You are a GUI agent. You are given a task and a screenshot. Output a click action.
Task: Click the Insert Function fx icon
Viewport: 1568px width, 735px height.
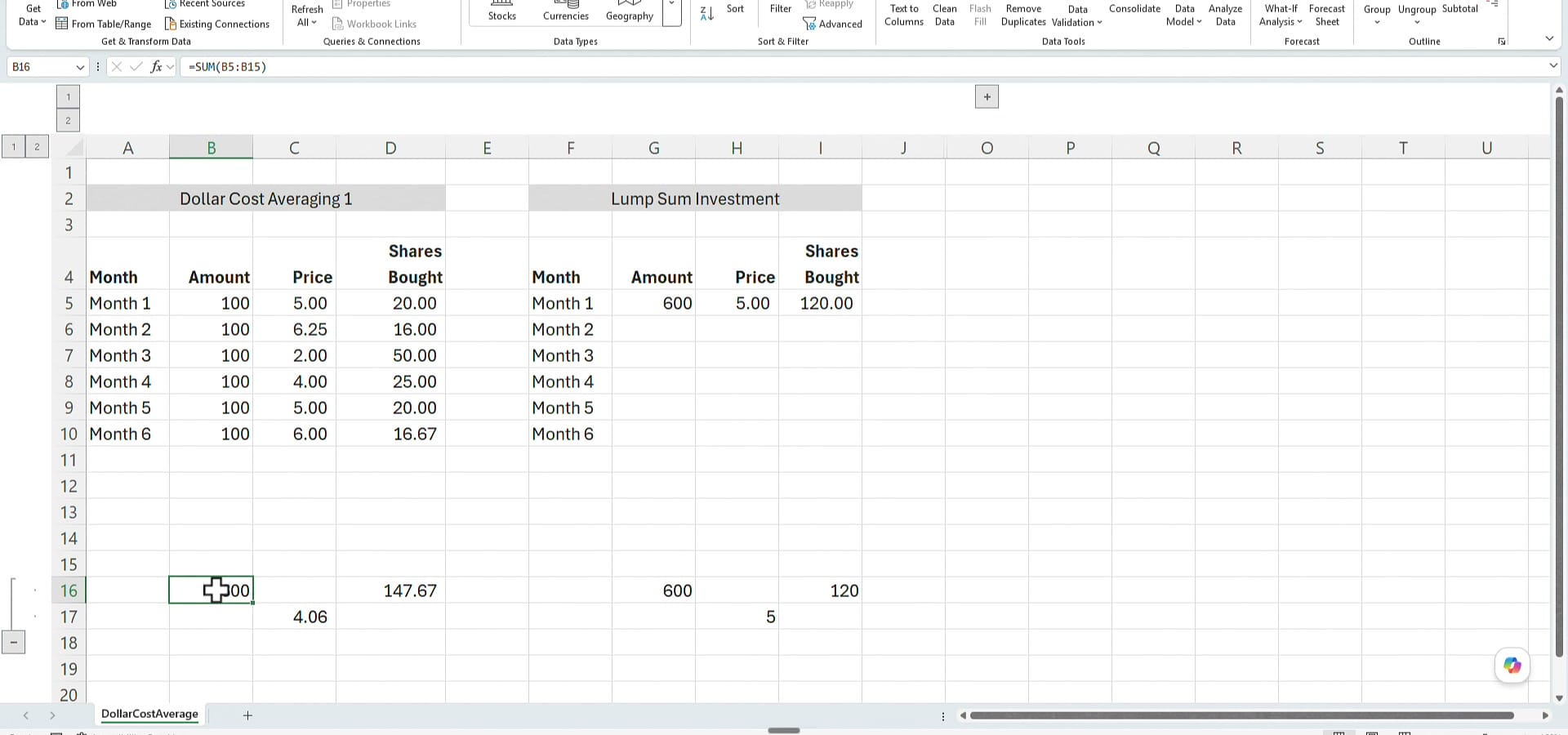tap(156, 67)
